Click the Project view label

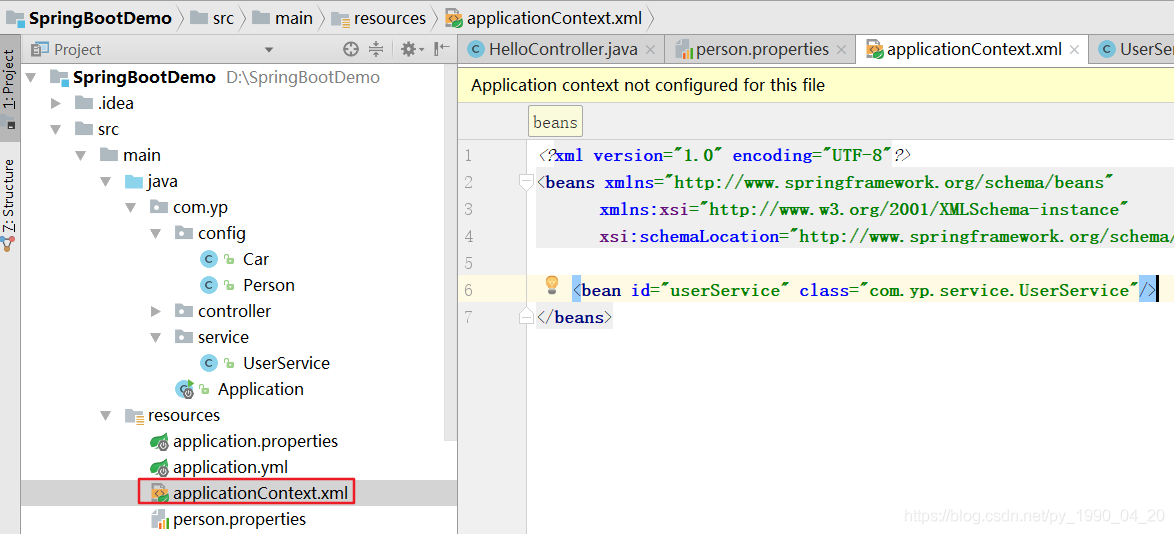click(77, 49)
